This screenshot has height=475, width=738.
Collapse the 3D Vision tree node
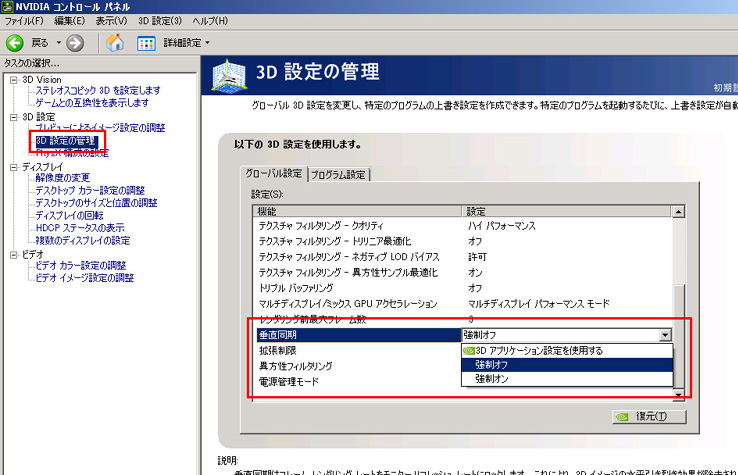click(14, 80)
